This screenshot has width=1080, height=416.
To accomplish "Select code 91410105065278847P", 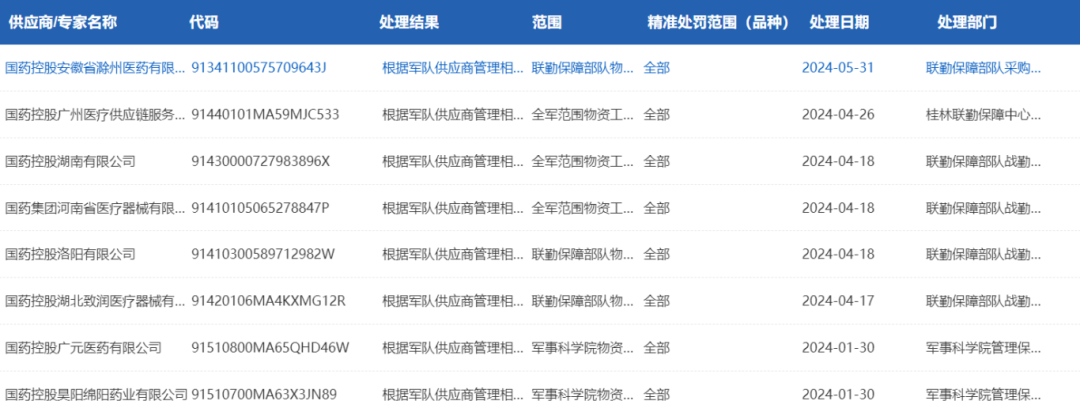I will click(x=260, y=207).
